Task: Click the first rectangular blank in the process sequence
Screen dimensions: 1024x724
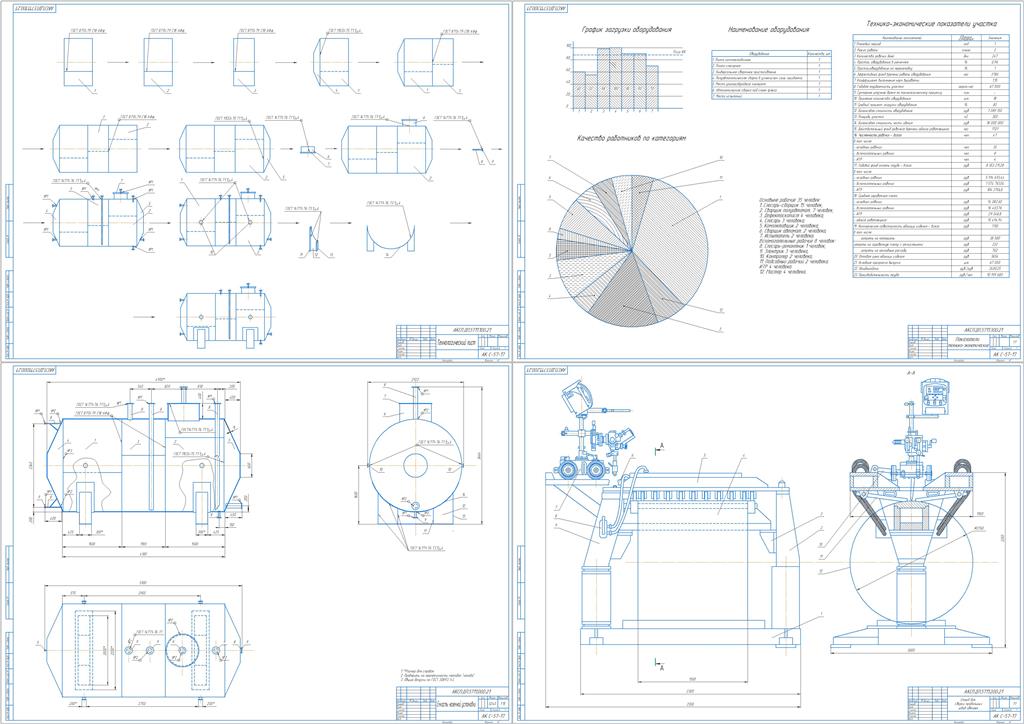Action: click(78, 62)
